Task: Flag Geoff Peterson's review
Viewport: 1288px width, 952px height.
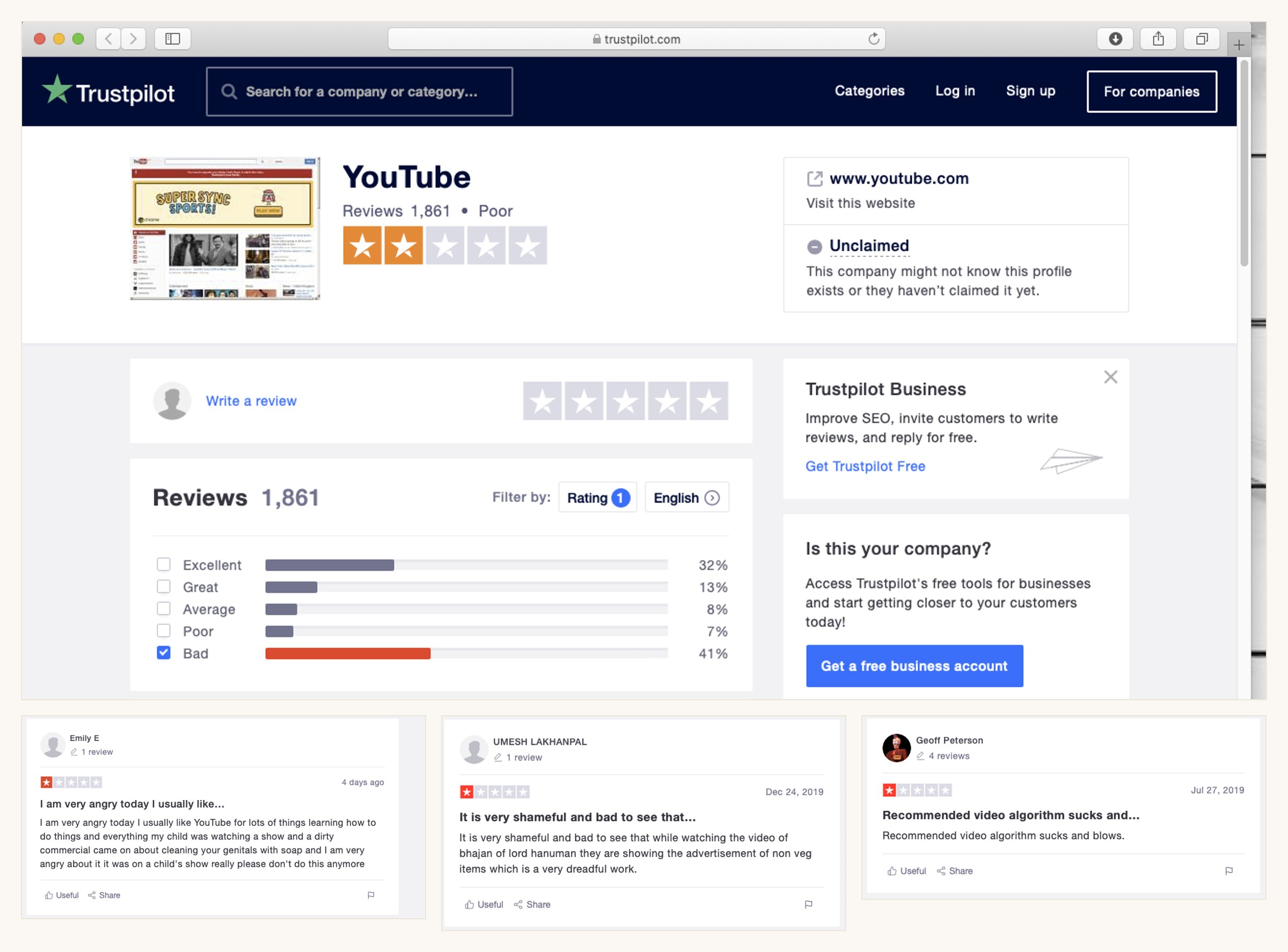Action: [x=1230, y=871]
